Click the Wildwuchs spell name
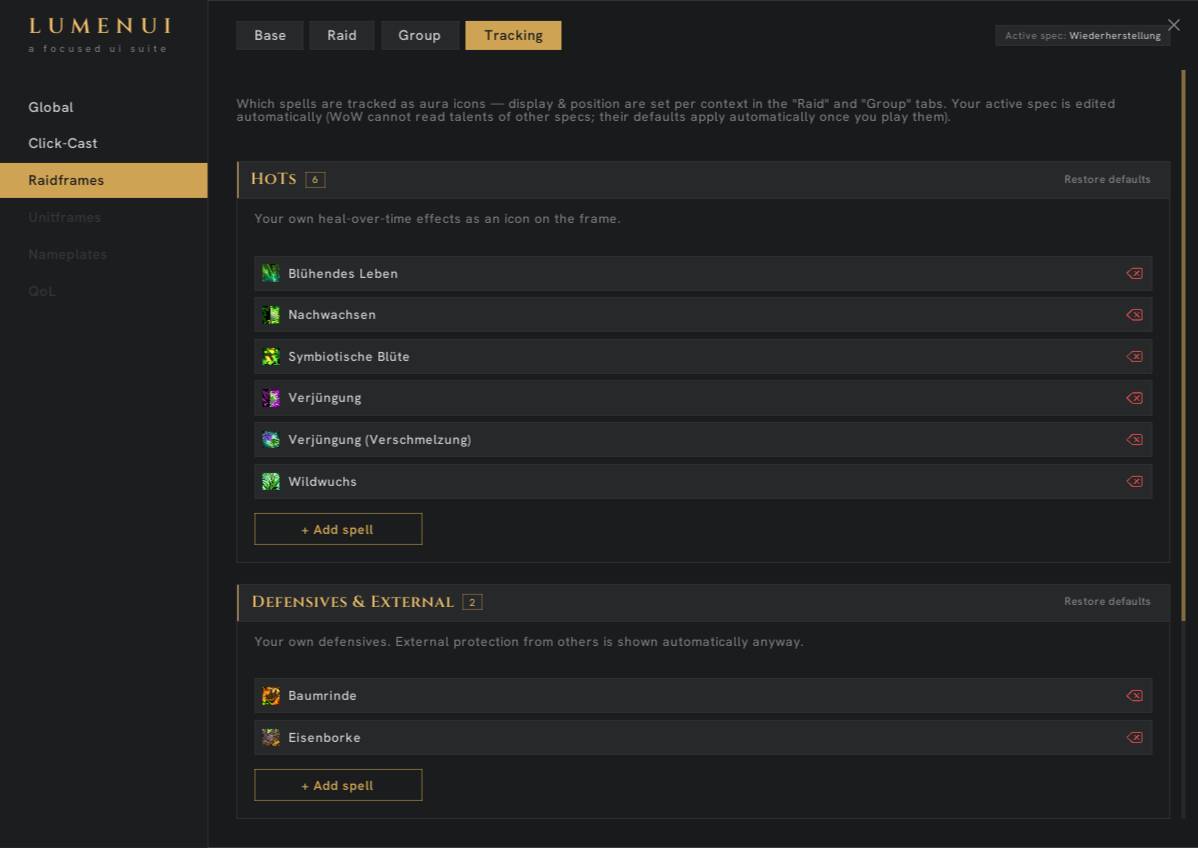The image size is (1198, 848). 322,482
